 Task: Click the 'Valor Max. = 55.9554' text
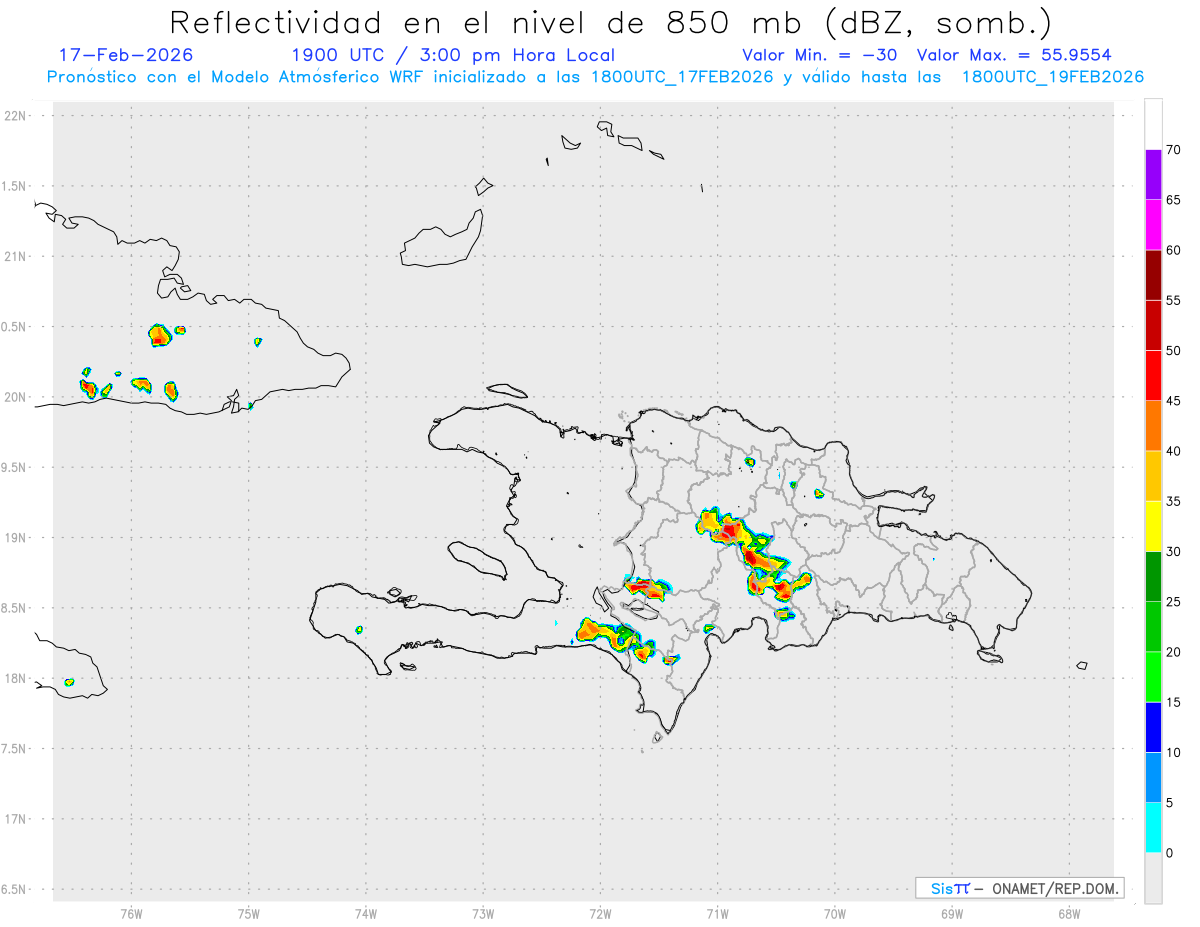(1013, 55)
